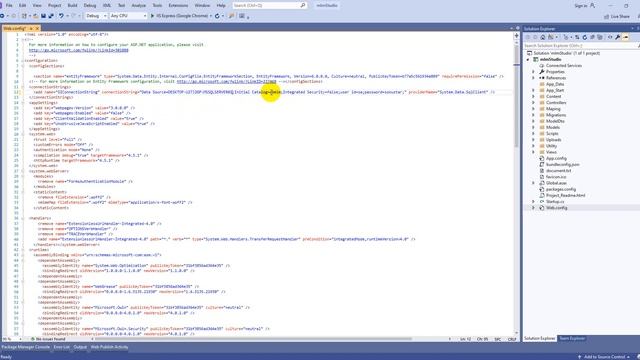Select favicon.ico in Solution Explorer
The width and height of the screenshot is (640, 360).
[x=556, y=177]
